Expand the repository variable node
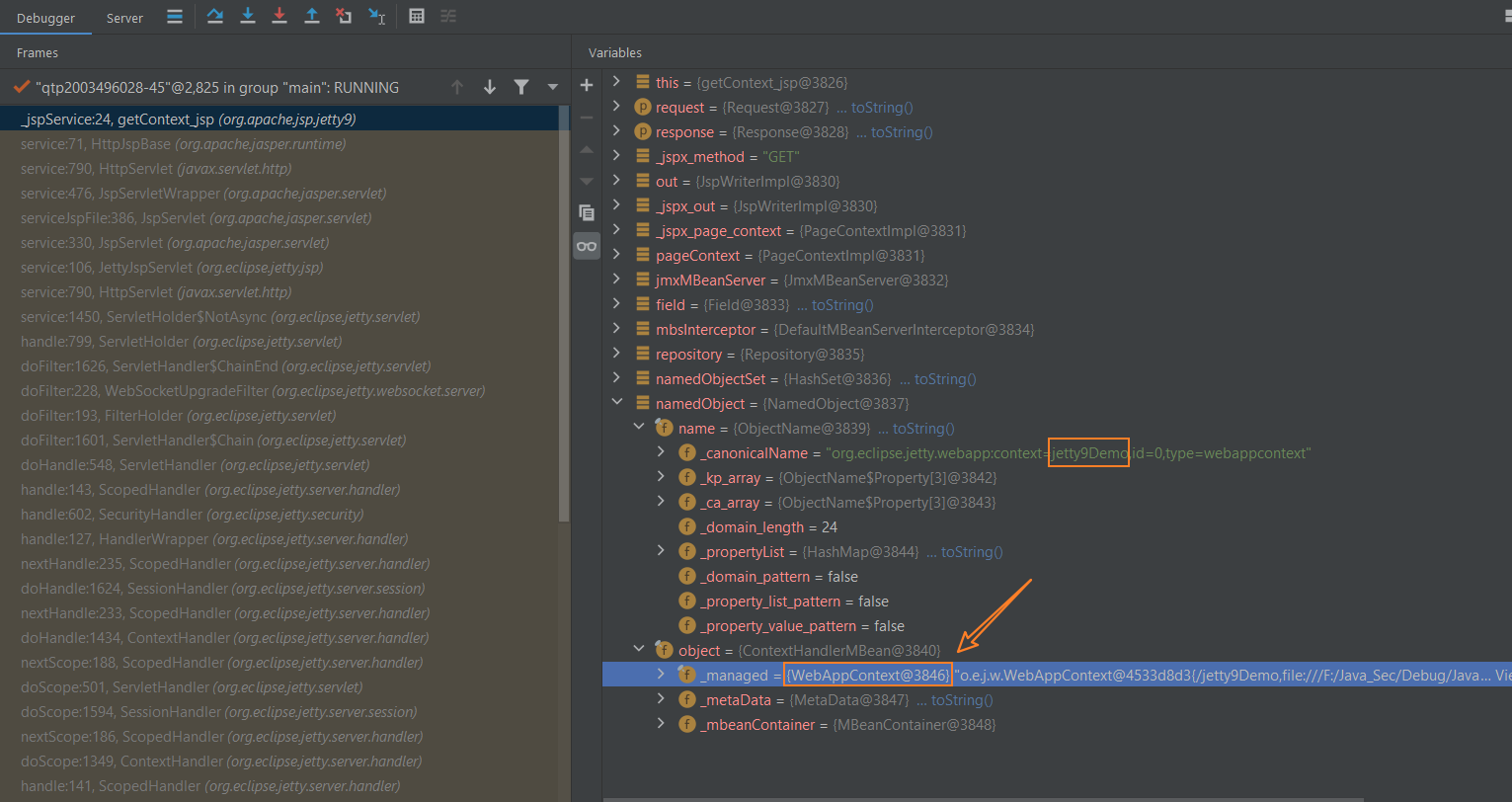Screen dimensions: 1512x802 (x=617, y=354)
